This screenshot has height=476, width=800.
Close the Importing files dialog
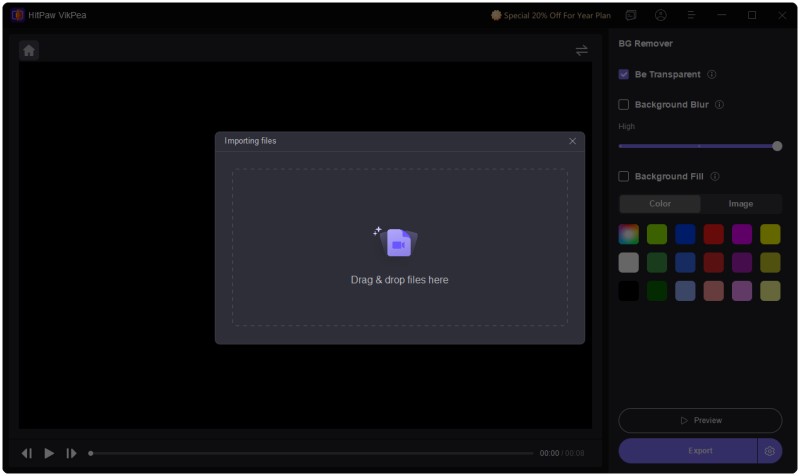(x=572, y=141)
